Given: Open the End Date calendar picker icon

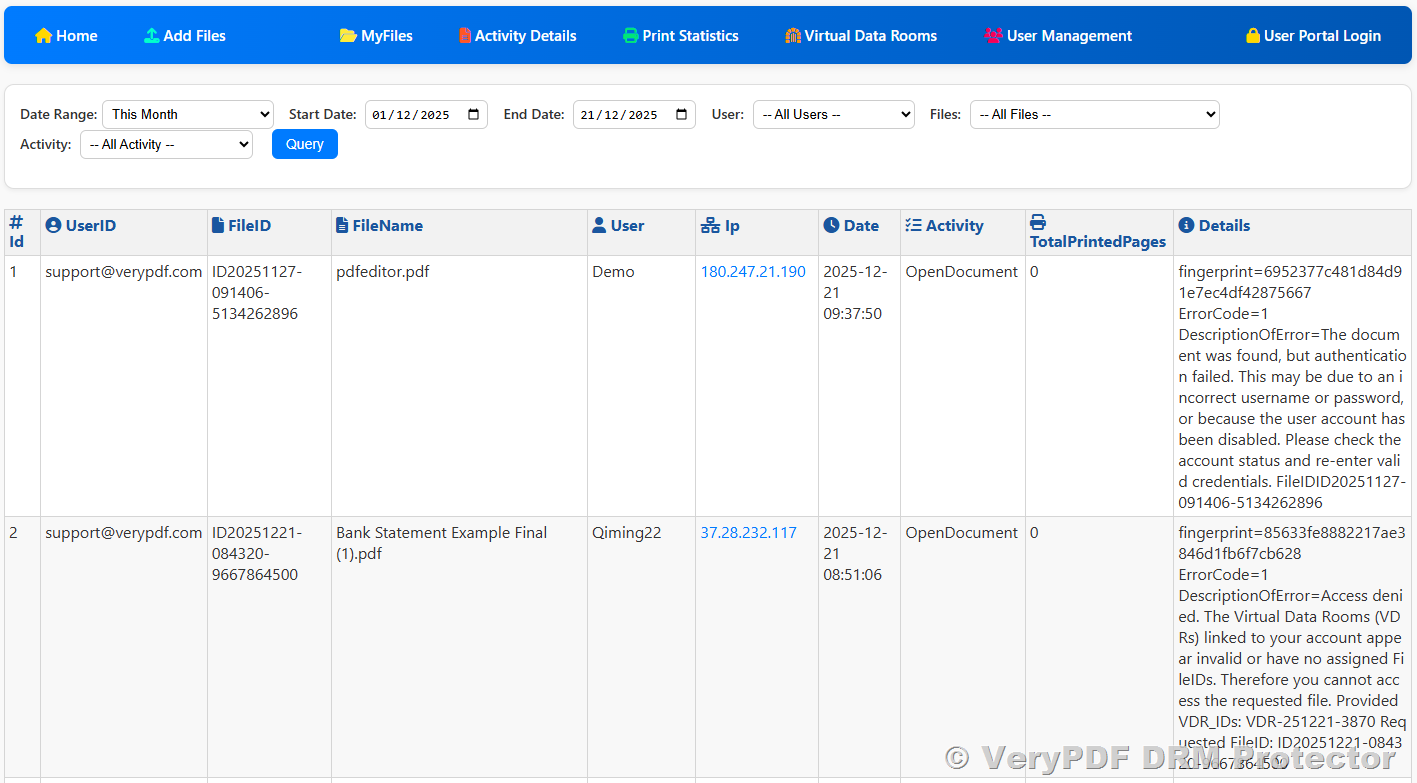Looking at the screenshot, I should (682, 114).
